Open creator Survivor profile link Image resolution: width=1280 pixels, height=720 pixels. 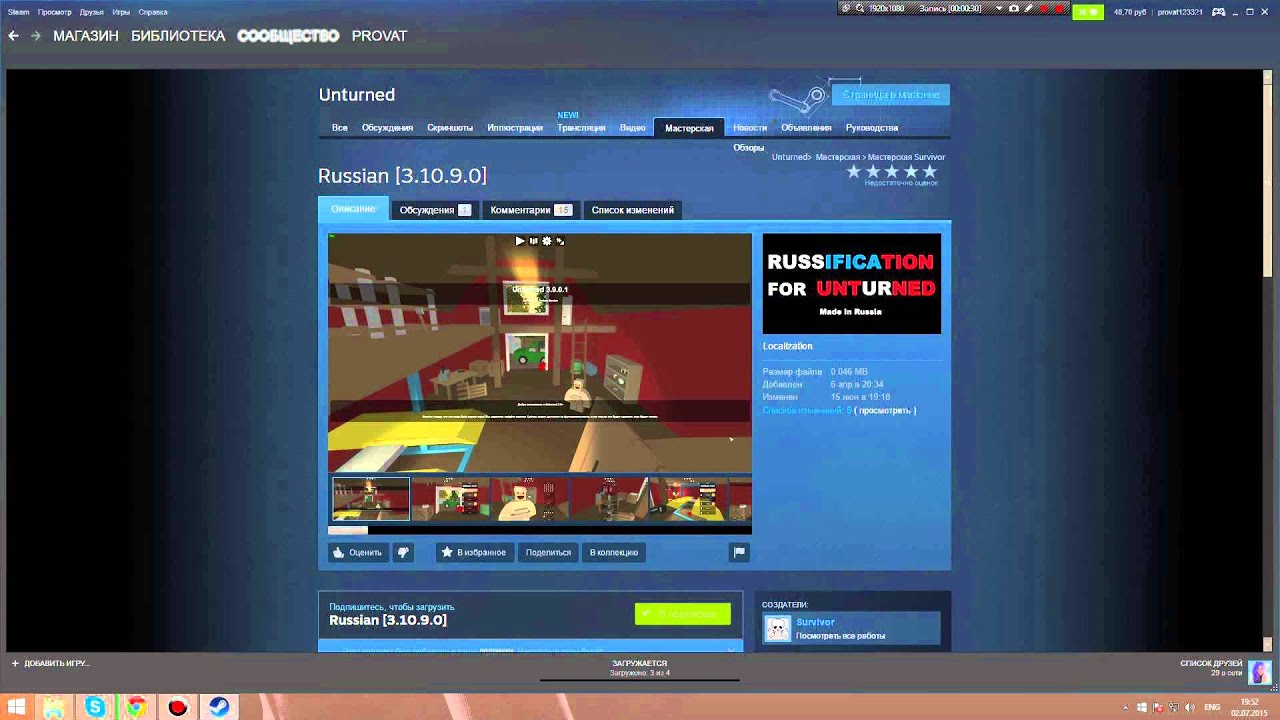[x=815, y=622]
